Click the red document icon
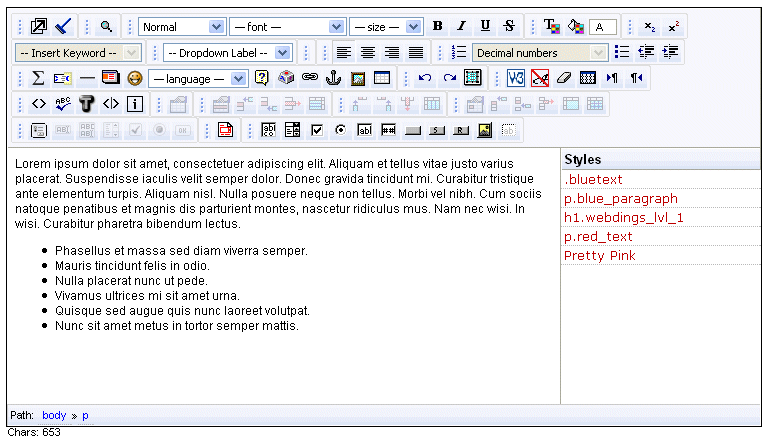This screenshot has height=438, width=766. pos(225,130)
